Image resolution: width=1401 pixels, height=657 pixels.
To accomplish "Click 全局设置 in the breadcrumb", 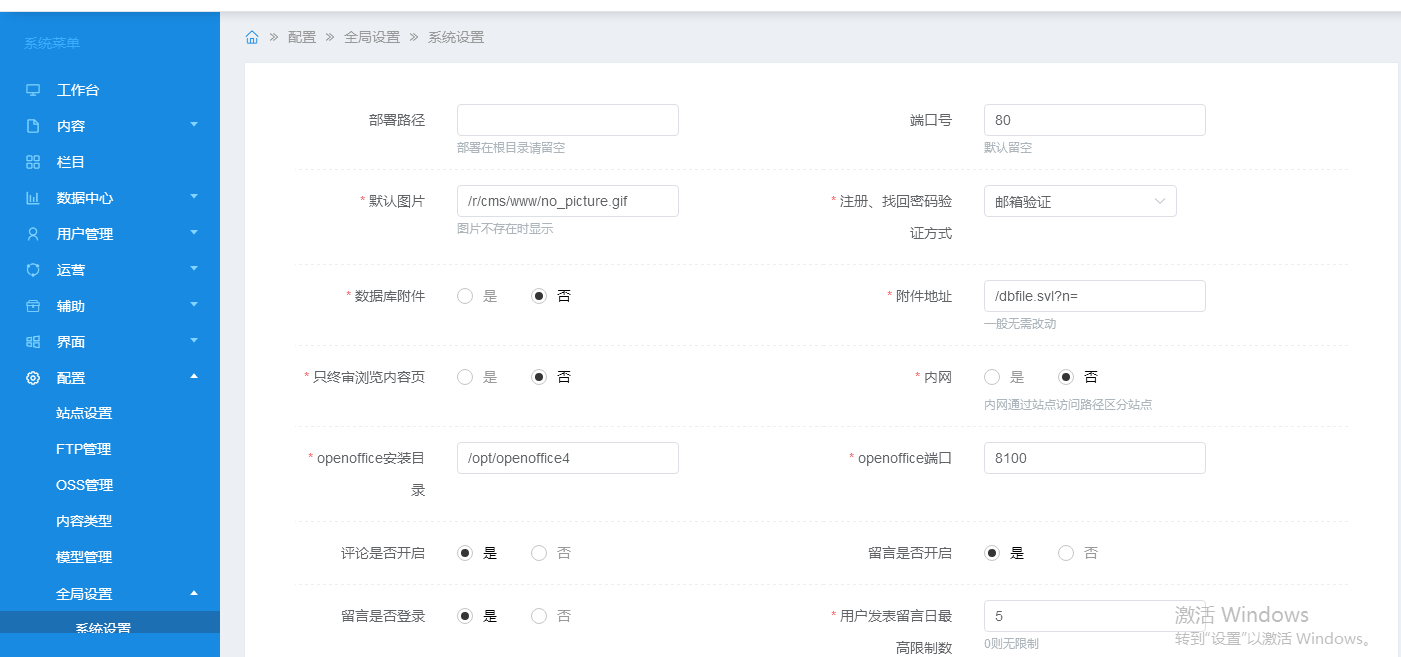I will [x=371, y=37].
